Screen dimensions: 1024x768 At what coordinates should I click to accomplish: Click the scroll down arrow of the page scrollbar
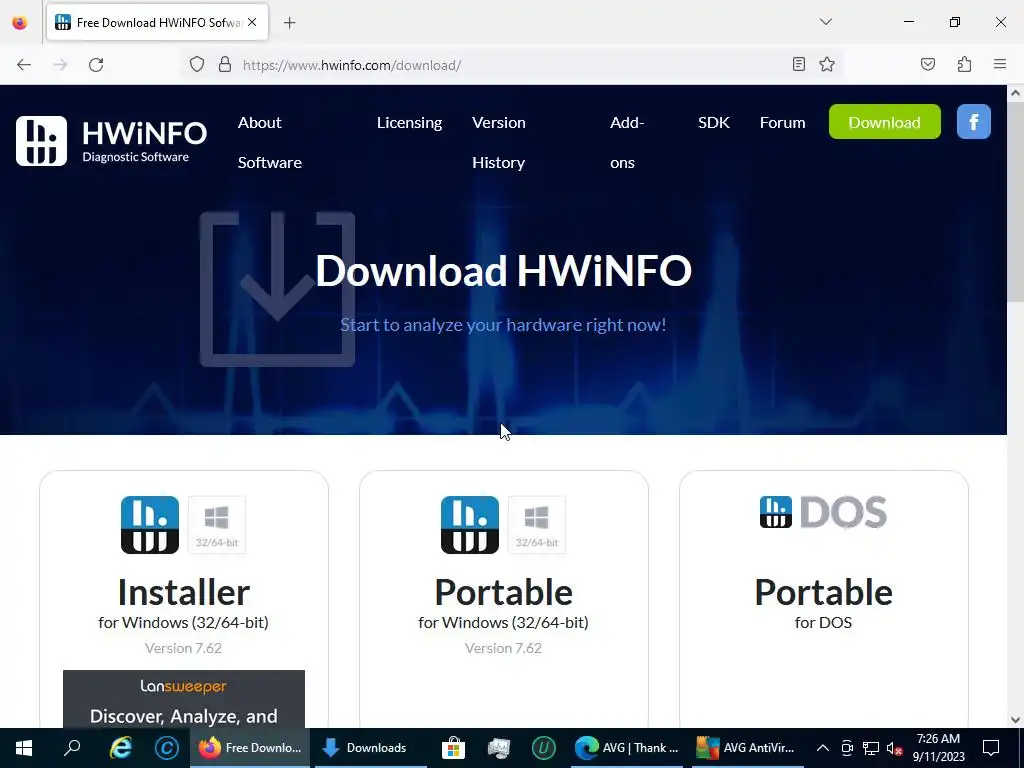[x=1016, y=720]
